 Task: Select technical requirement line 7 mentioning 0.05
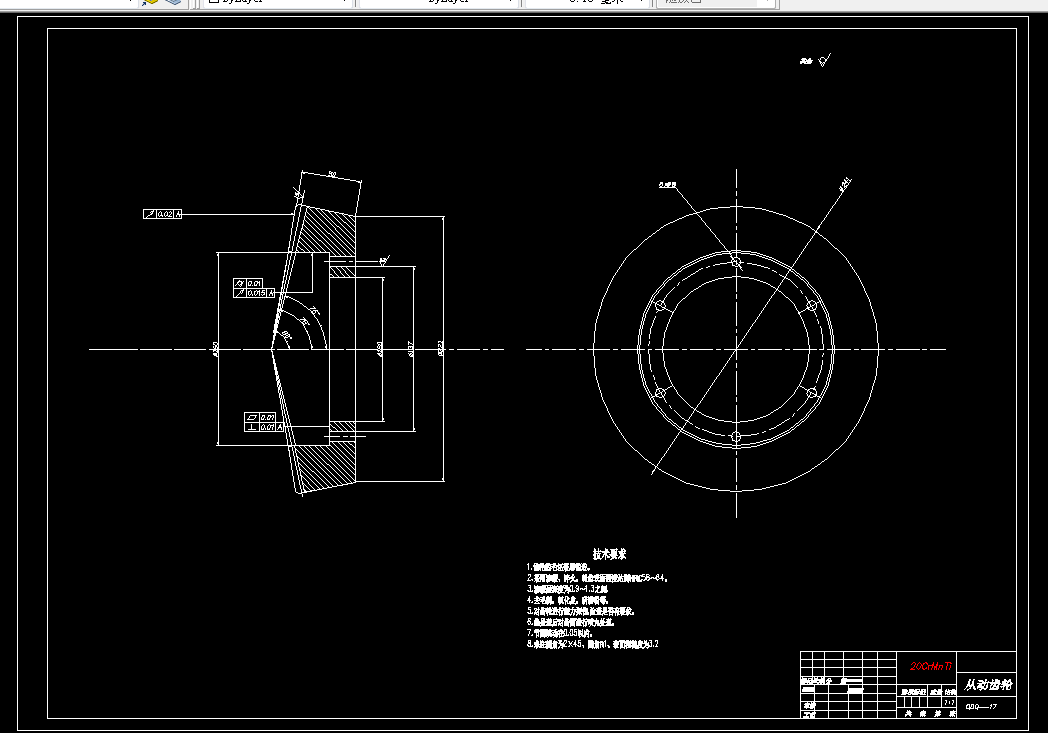(559, 633)
